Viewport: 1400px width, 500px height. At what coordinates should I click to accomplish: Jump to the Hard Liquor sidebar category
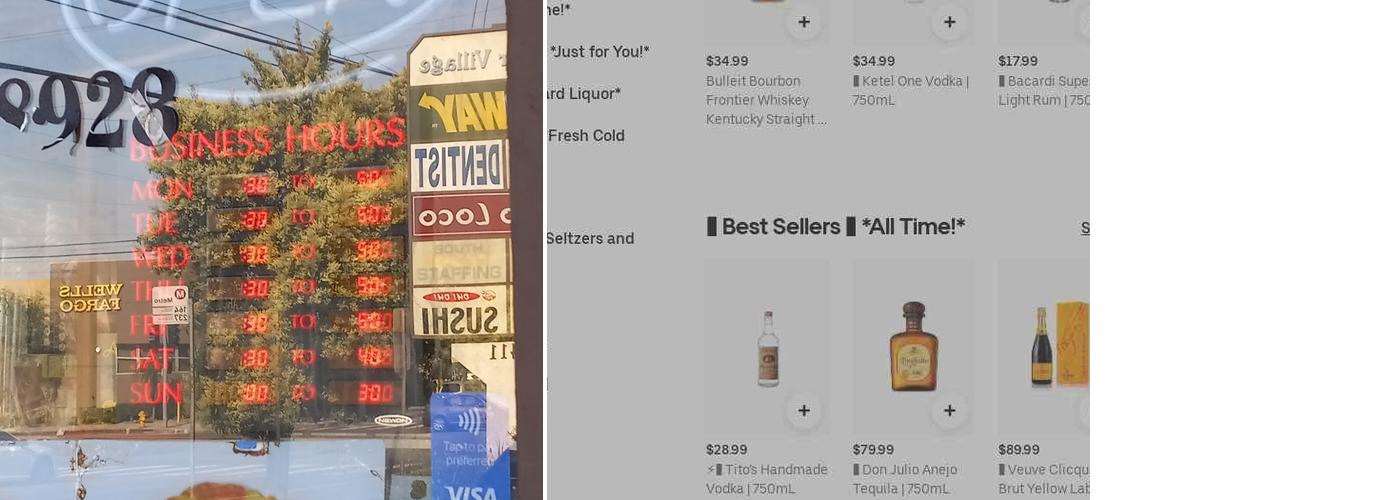584,93
